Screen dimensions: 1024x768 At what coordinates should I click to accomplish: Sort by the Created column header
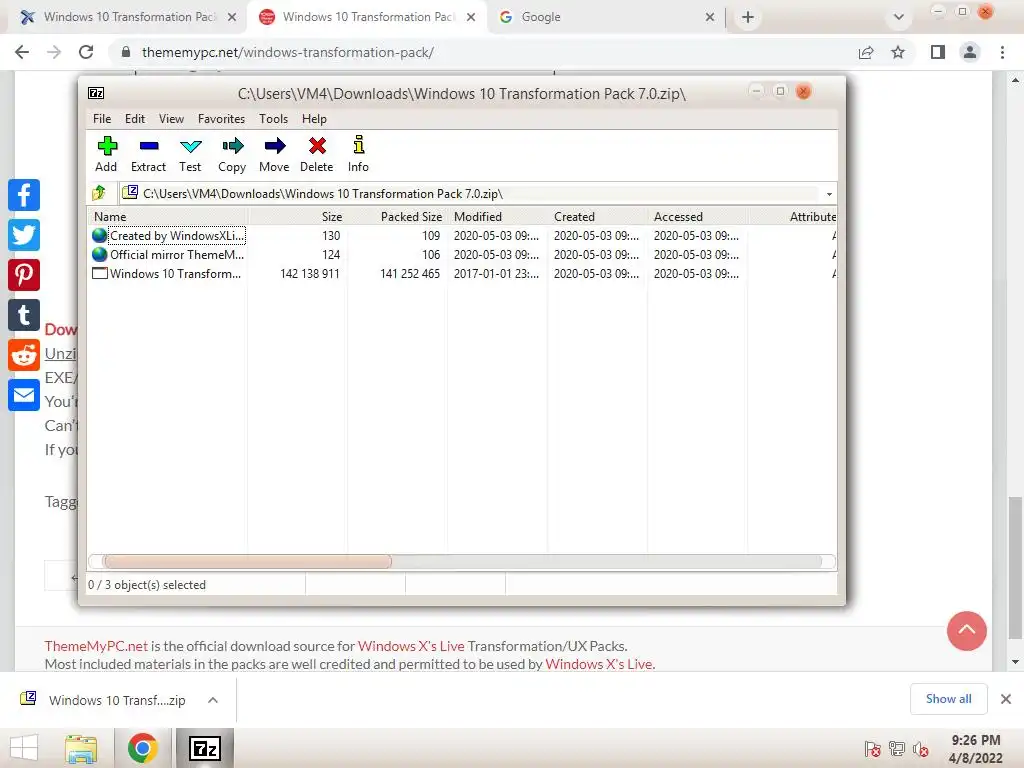pos(597,217)
